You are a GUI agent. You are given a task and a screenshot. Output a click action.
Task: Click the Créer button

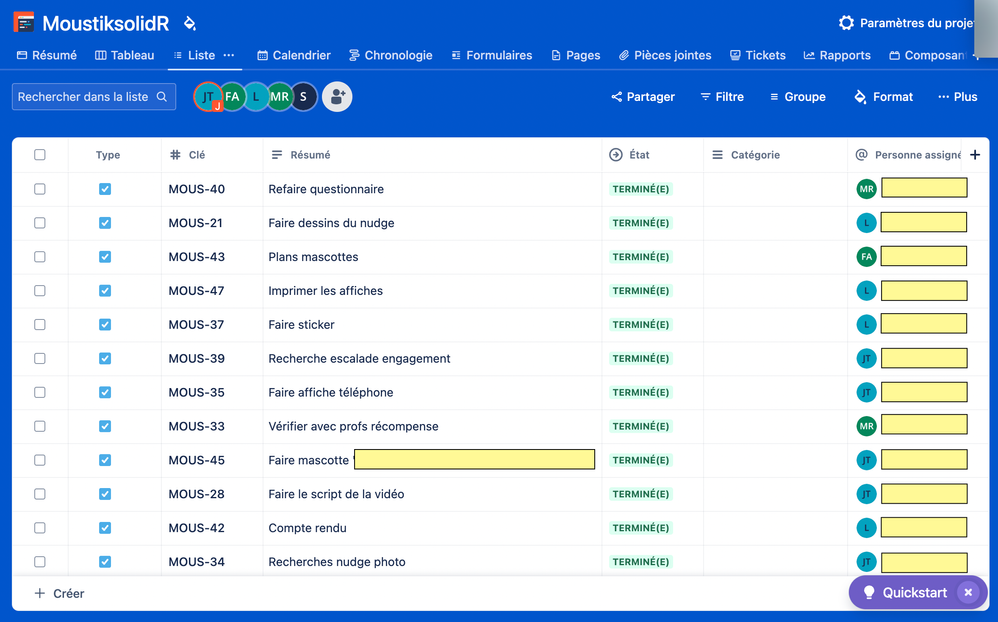coord(59,593)
